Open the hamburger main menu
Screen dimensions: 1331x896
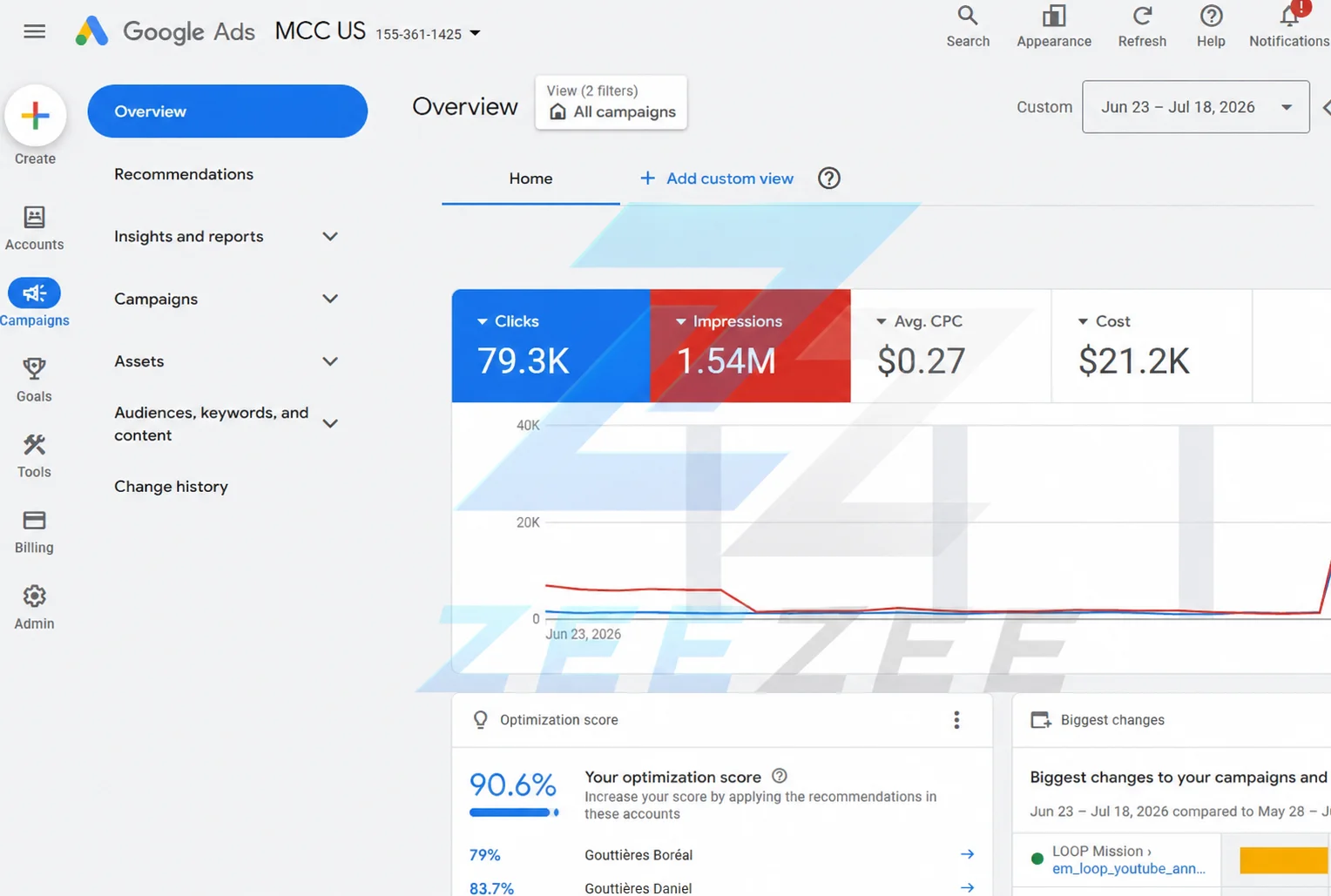[35, 31]
